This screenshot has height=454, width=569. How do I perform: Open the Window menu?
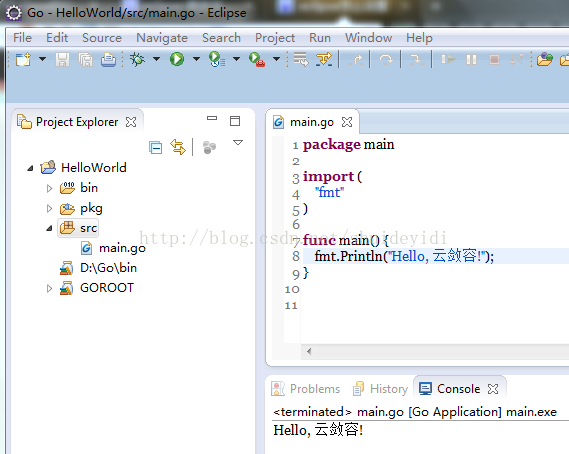[x=368, y=38]
